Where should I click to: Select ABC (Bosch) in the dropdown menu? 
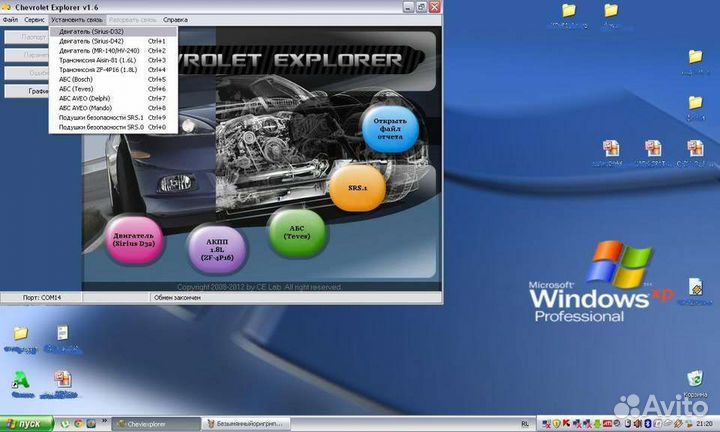pyautogui.click(x=78, y=79)
